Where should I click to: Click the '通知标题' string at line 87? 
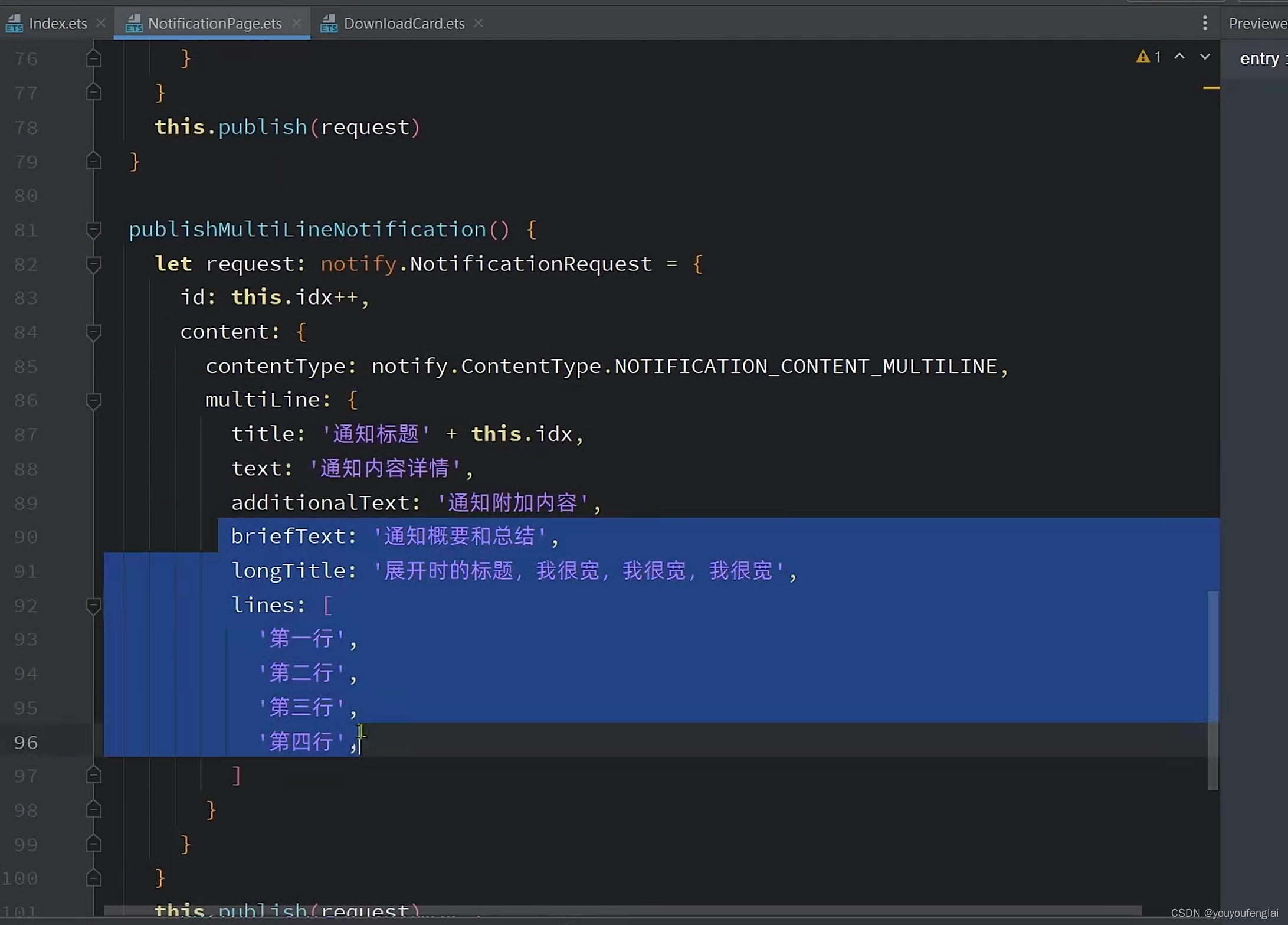(x=376, y=434)
